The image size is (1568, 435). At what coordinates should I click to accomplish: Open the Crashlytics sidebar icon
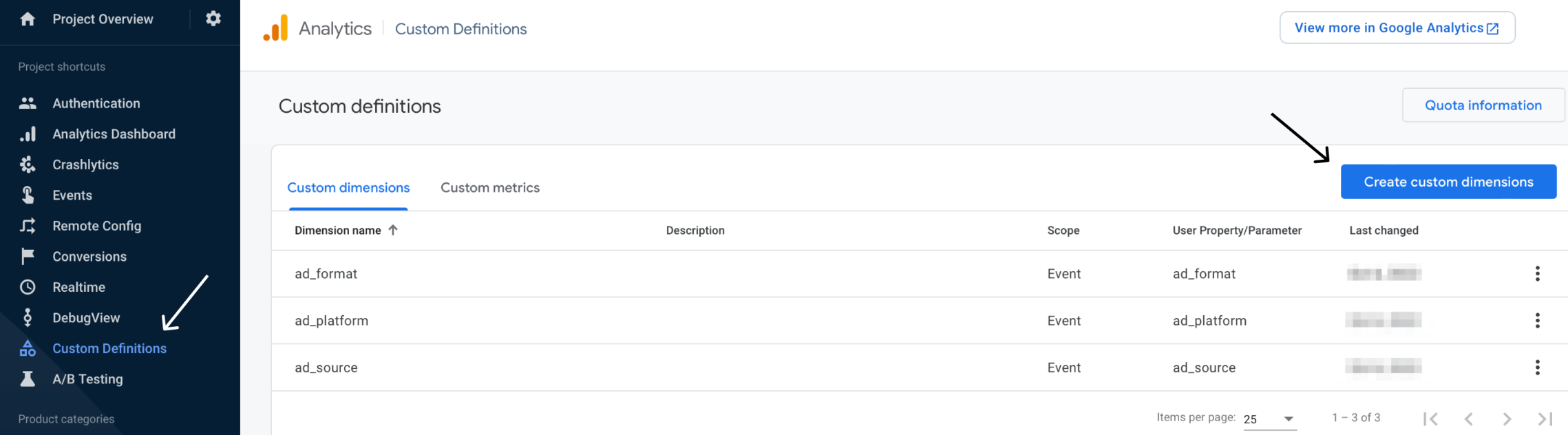pos(28,165)
